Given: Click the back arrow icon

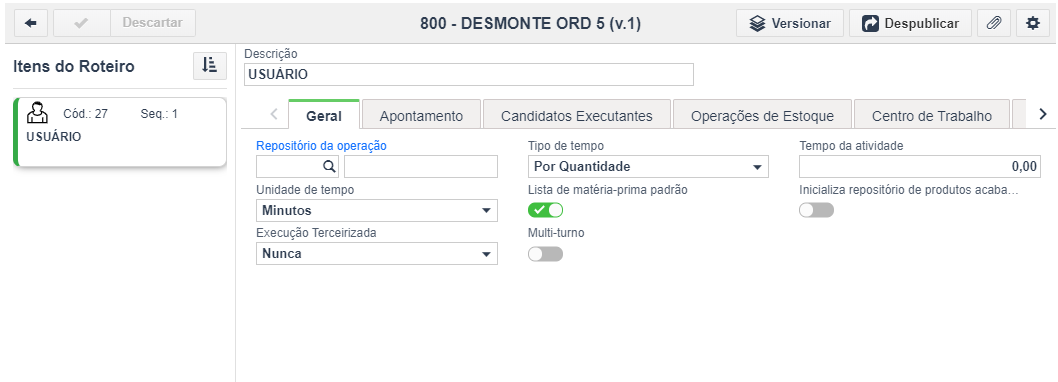Looking at the screenshot, I should [30, 23].
